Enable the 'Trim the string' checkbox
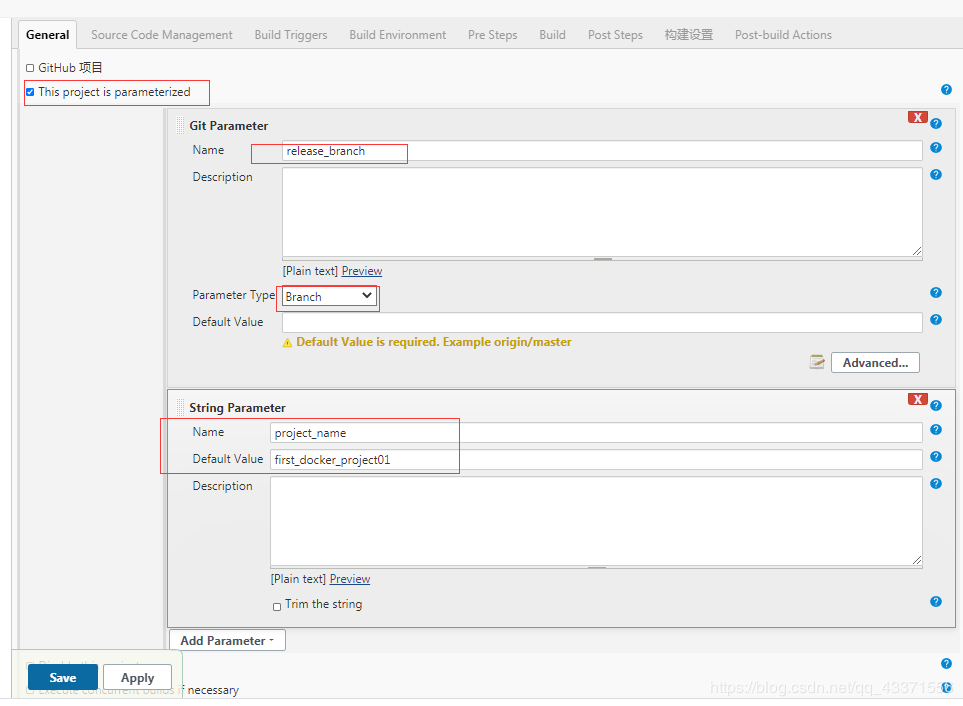963x706 pixels. (x=277, y=606)
